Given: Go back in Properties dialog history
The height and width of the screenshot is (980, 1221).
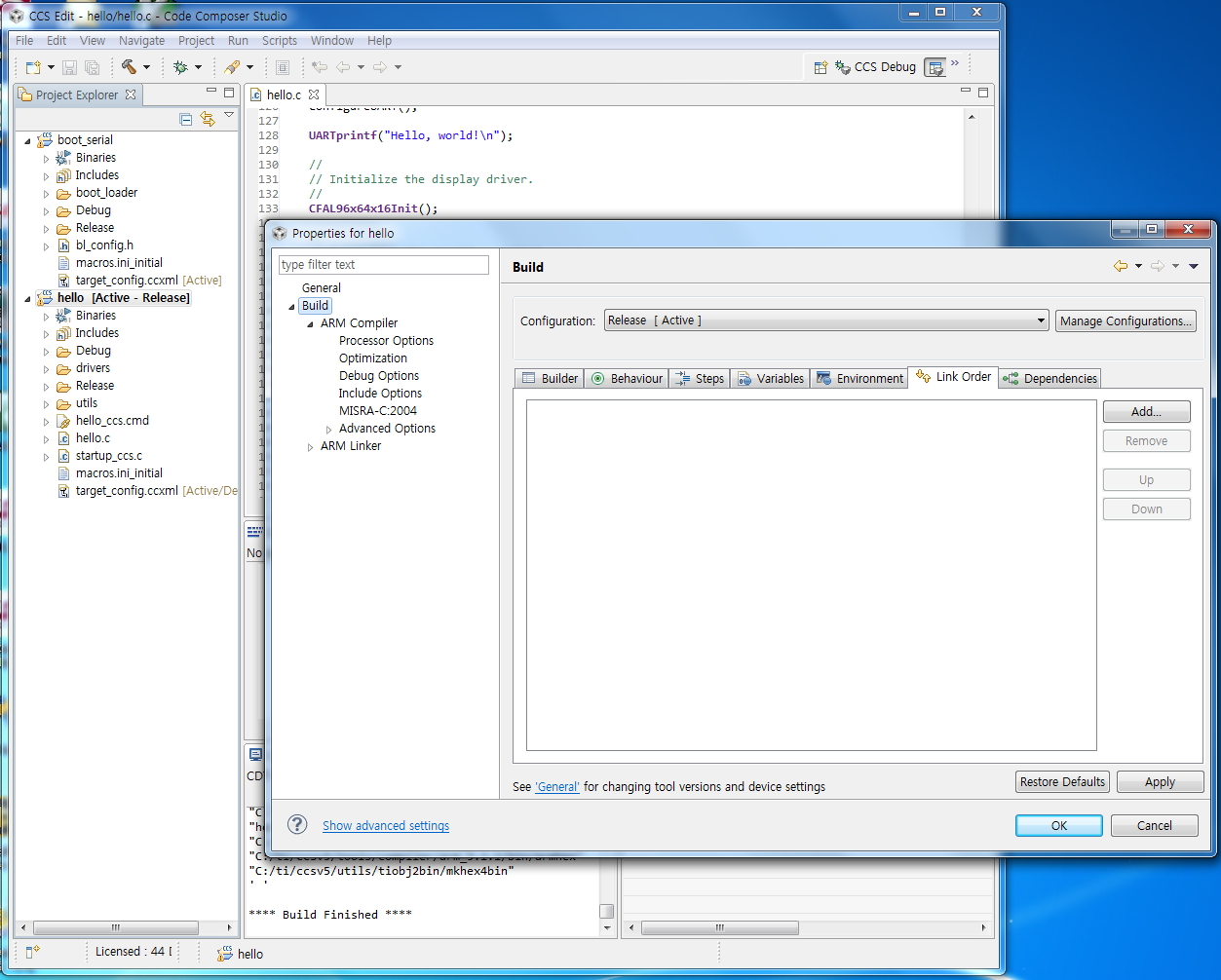Looking at the screenshot, I should 1121,266.
